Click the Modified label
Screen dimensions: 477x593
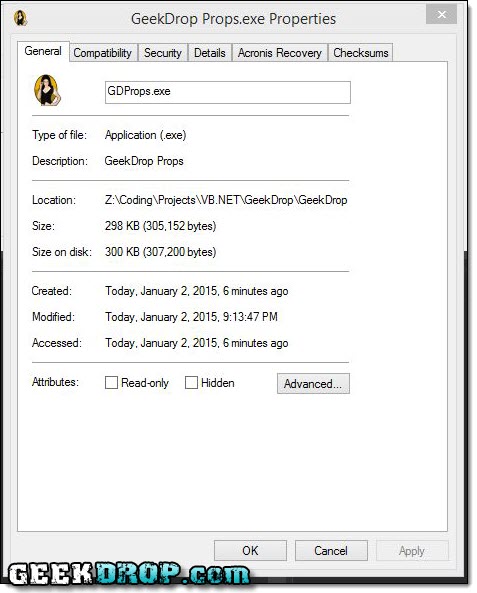(x=53, y=317)
